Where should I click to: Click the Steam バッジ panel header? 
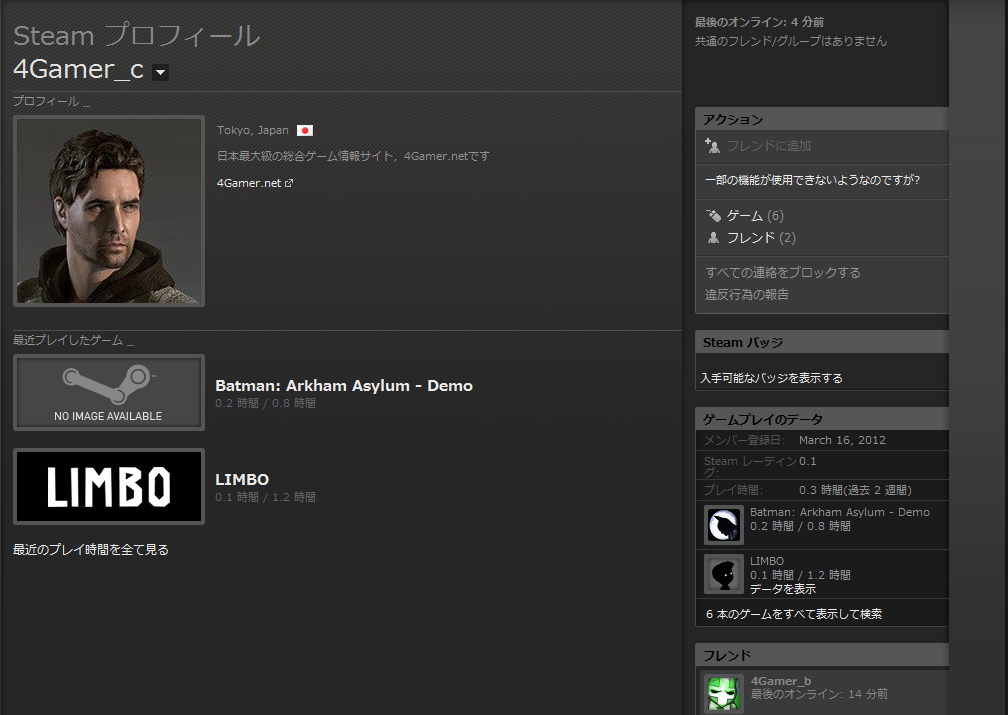822,343
